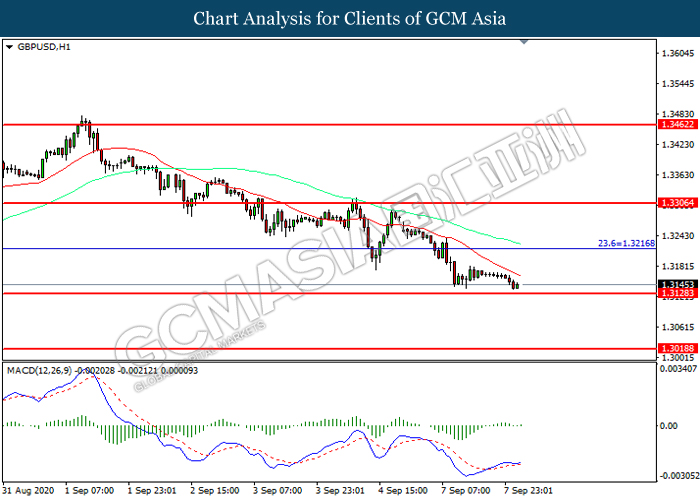Click the 0.003407 MACD scale value

(x=678, y=369)
